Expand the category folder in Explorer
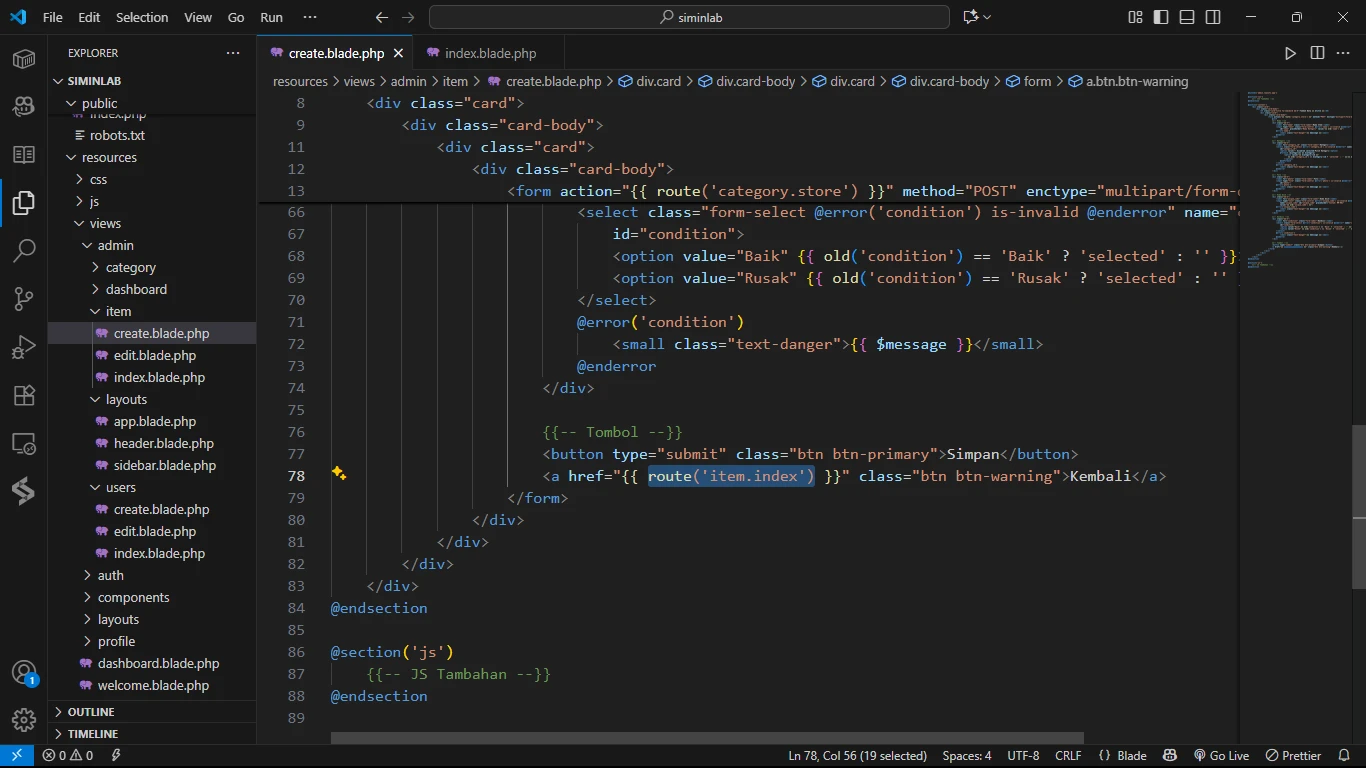 pyautogui.click(x=130, y=268)
